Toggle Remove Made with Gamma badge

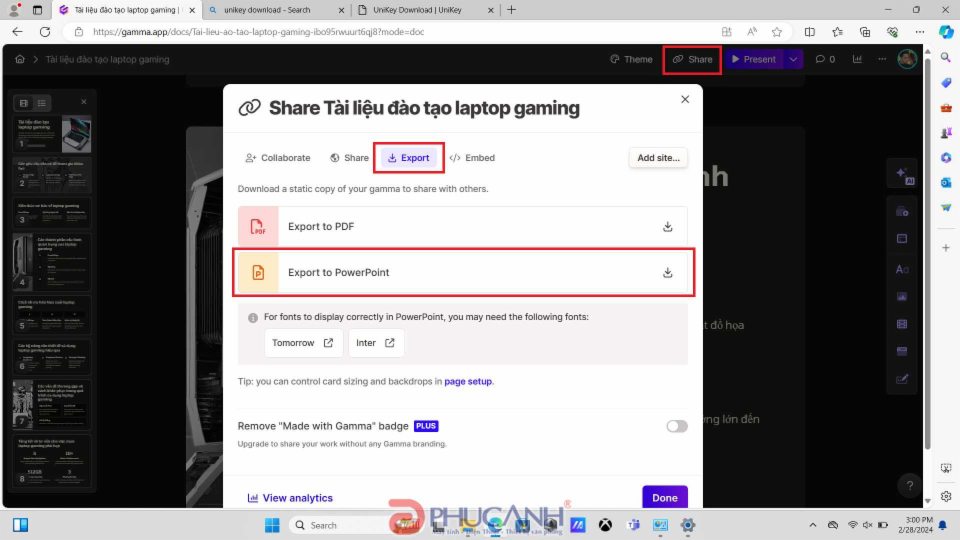tap(677, 426)
